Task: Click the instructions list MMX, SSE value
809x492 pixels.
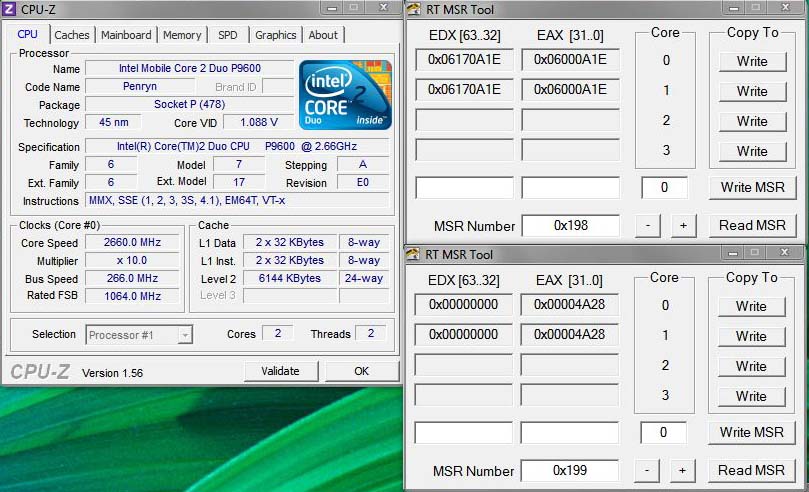Action: [237, 201]
